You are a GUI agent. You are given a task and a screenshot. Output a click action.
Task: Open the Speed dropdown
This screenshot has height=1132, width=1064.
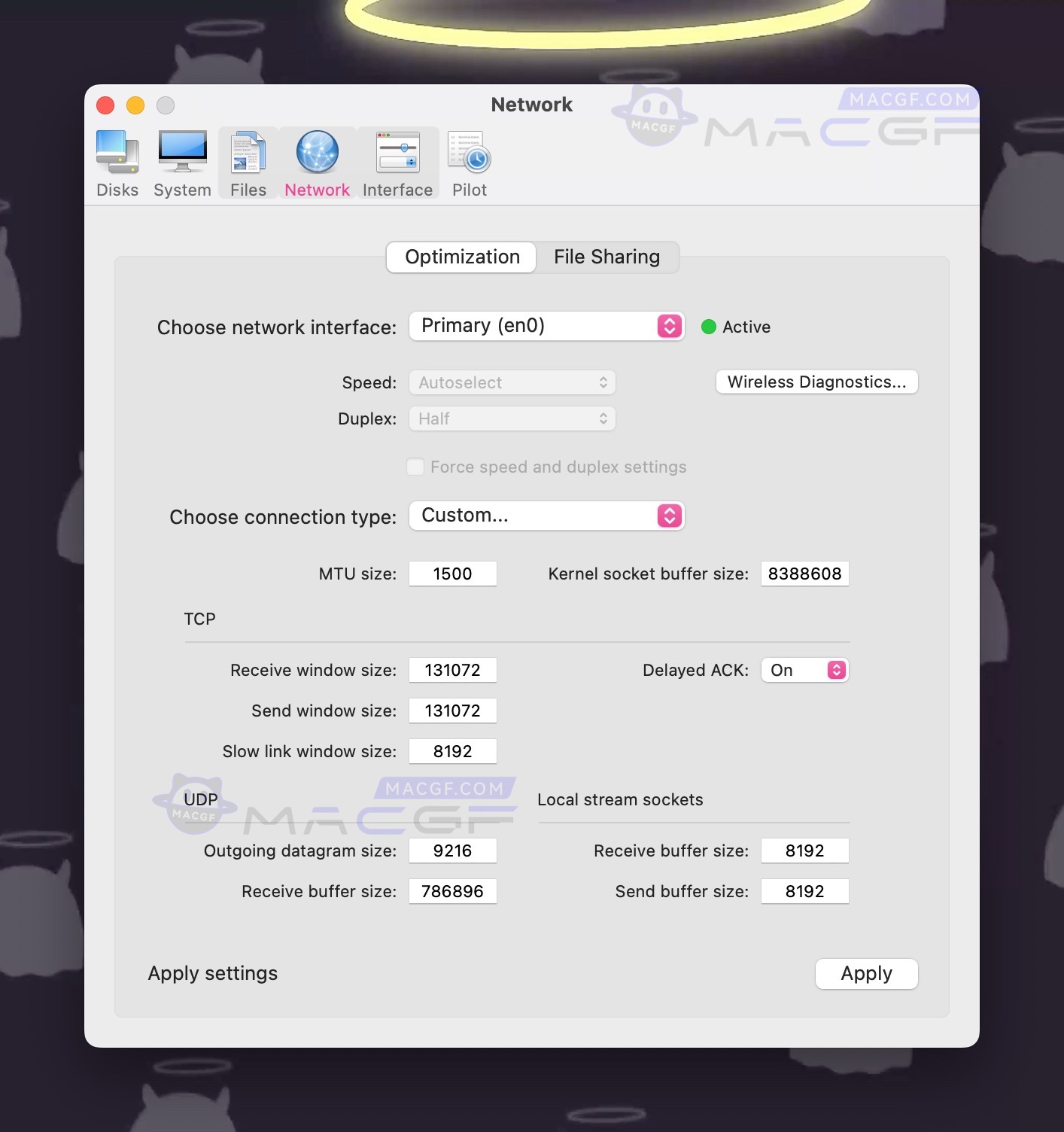pos(512,382)
